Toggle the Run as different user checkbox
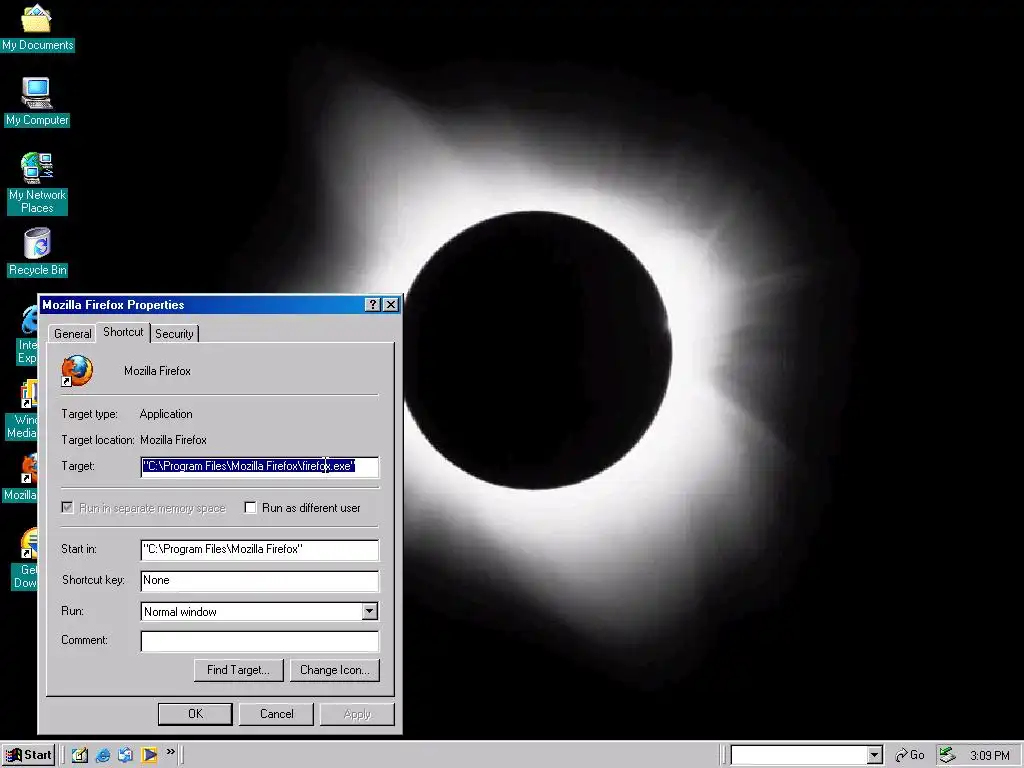 coord(250,507)
